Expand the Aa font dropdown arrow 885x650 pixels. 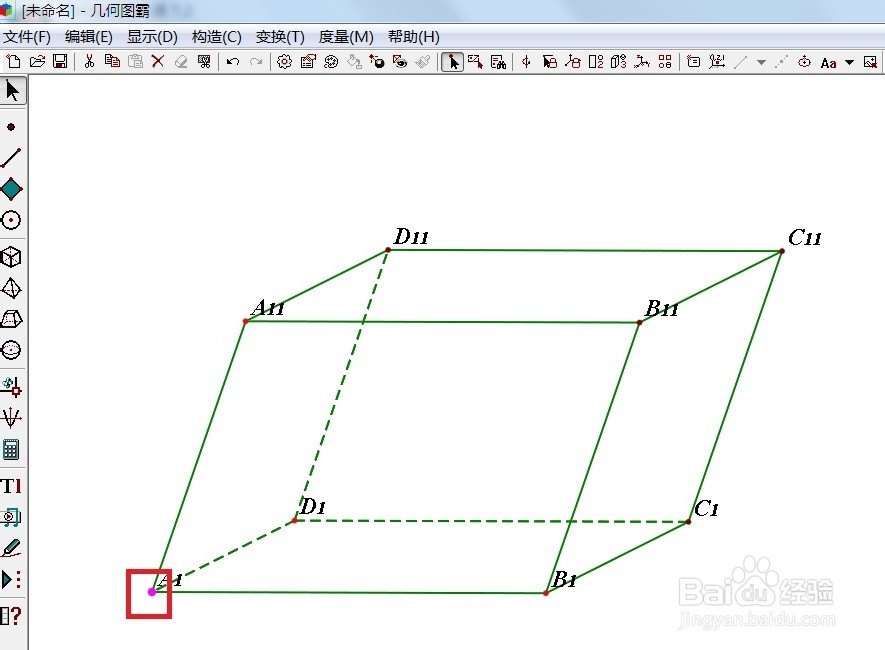click(x=849, y=62)
